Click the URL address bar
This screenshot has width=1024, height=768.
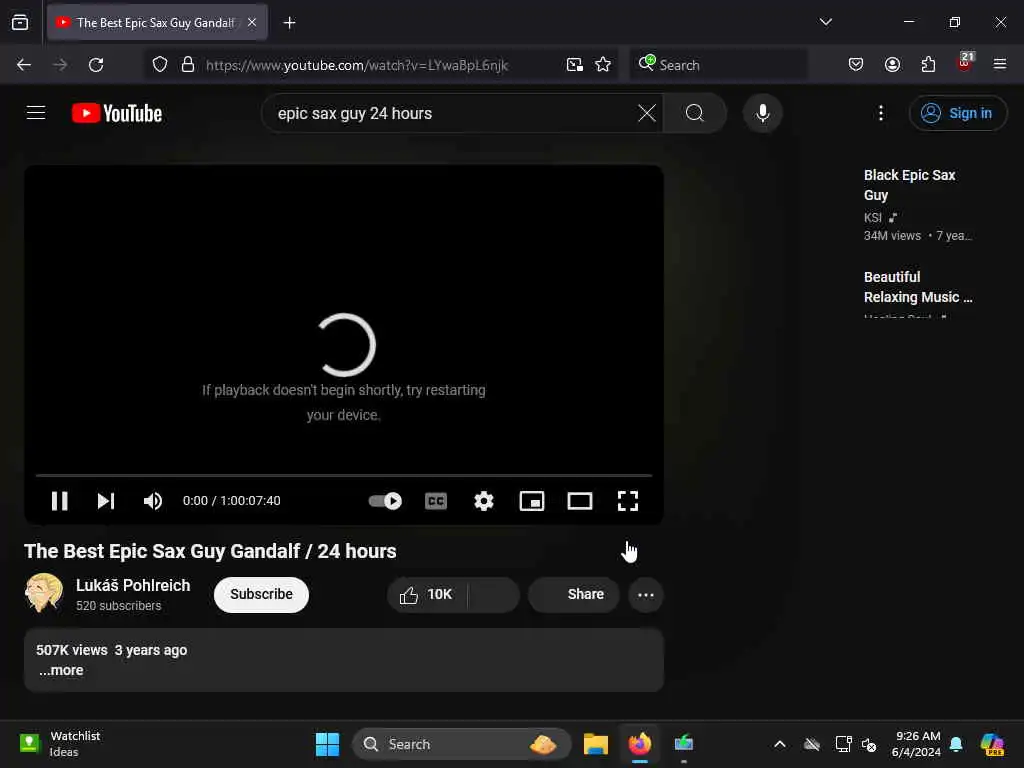pos(380,65)
